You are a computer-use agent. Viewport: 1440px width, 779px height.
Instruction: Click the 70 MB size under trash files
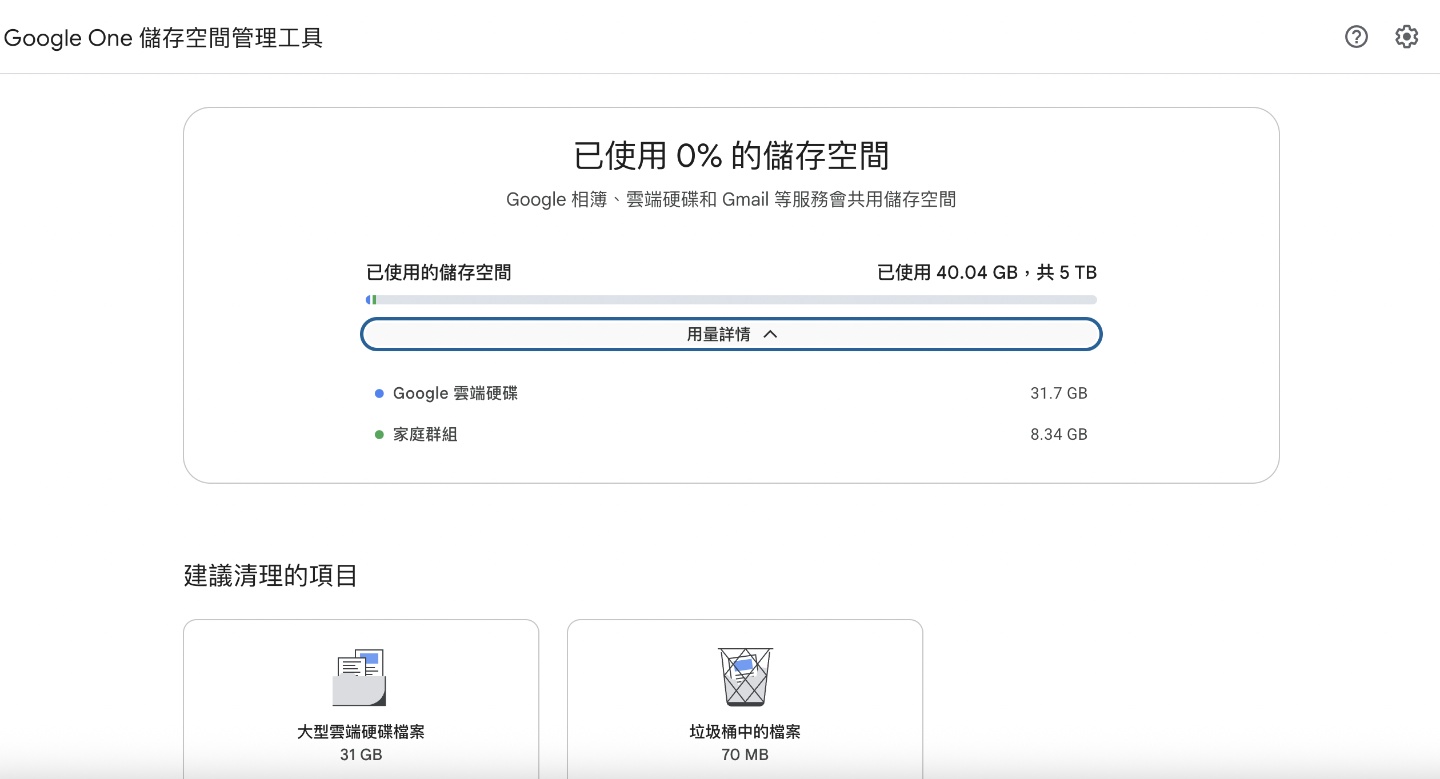click(x=745, y=755)
